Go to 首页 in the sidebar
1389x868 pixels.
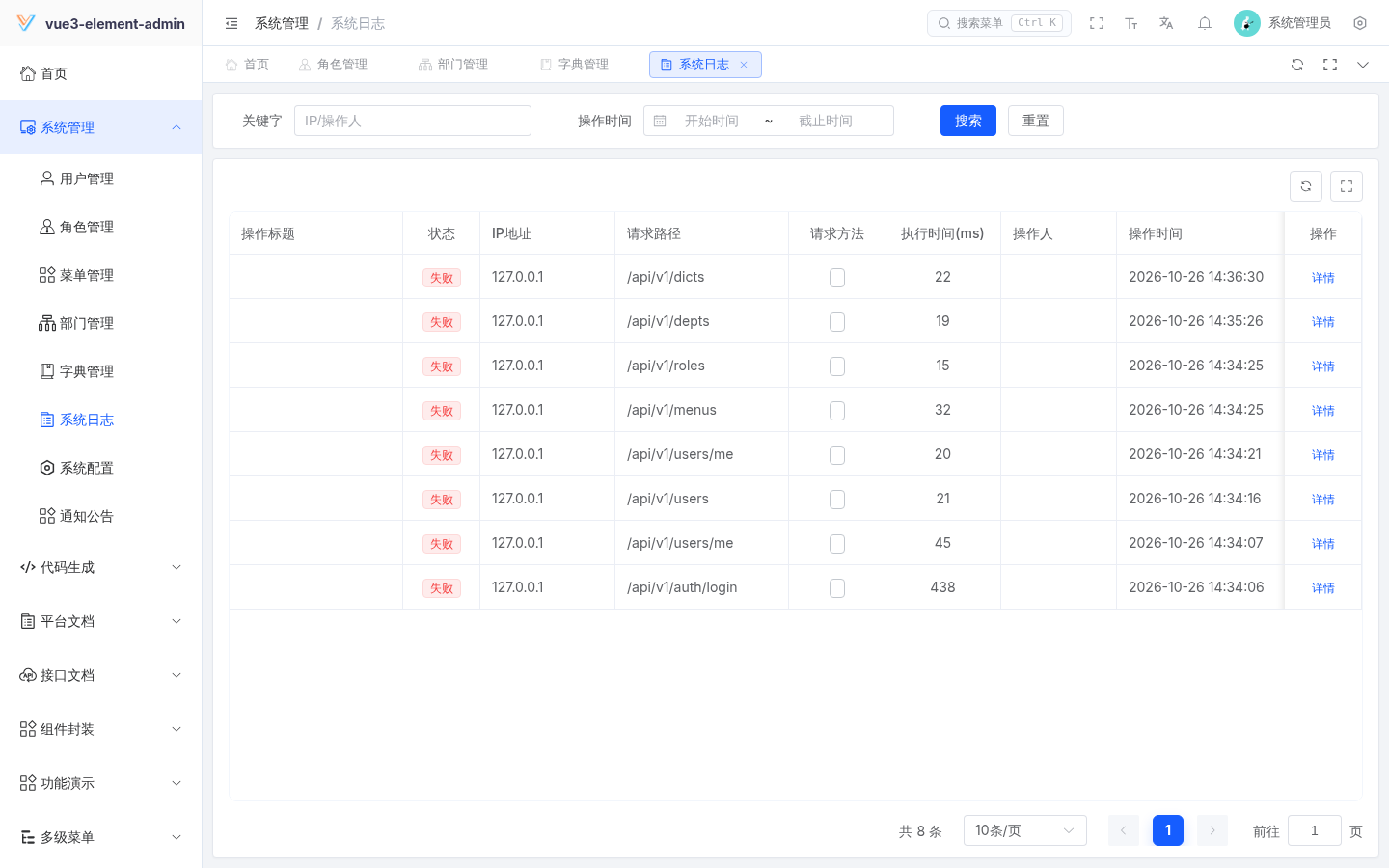pyautogui.click(x=101, y=73)
